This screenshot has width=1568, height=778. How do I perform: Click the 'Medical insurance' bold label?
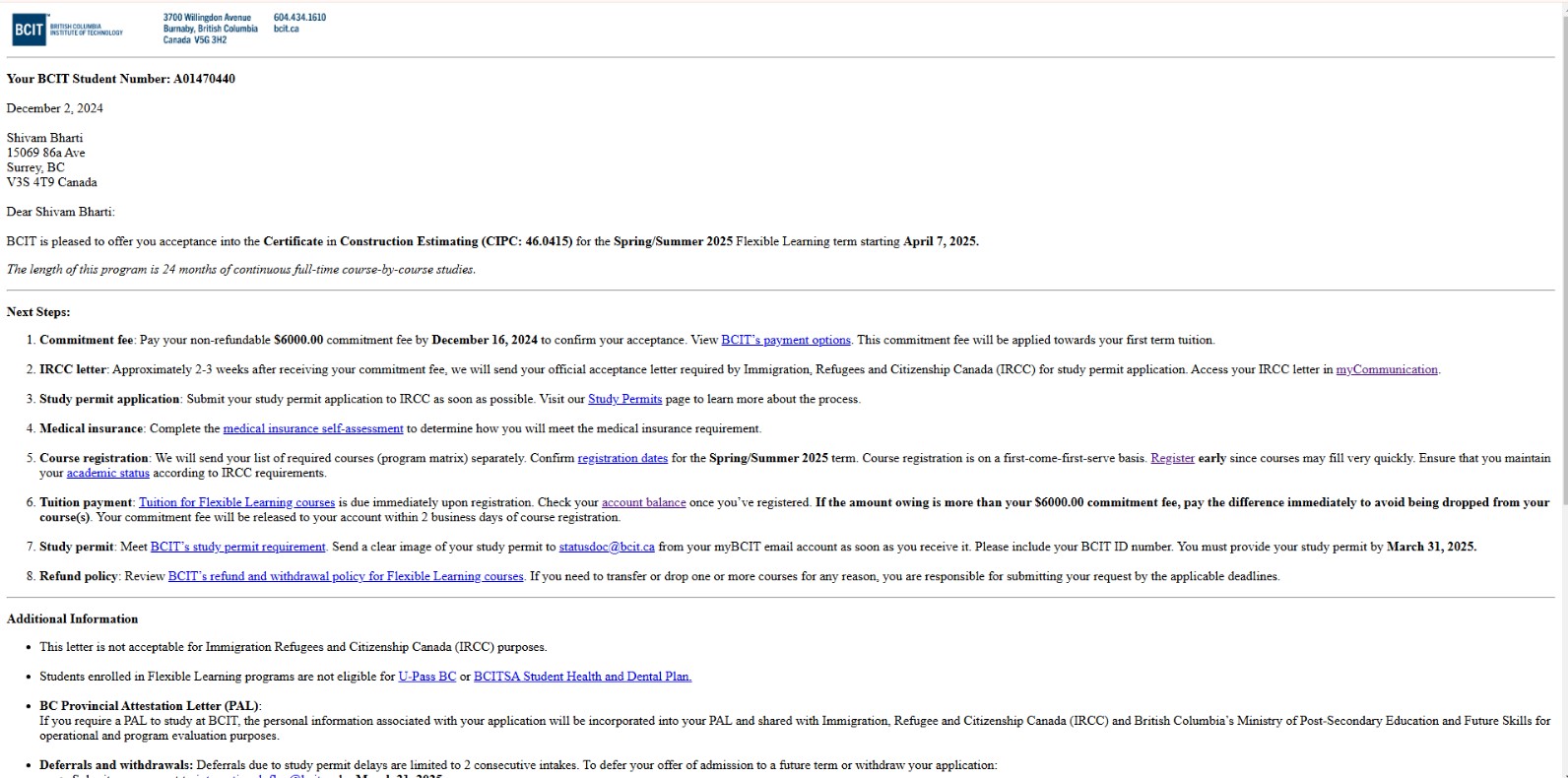[x=91, y=428]
